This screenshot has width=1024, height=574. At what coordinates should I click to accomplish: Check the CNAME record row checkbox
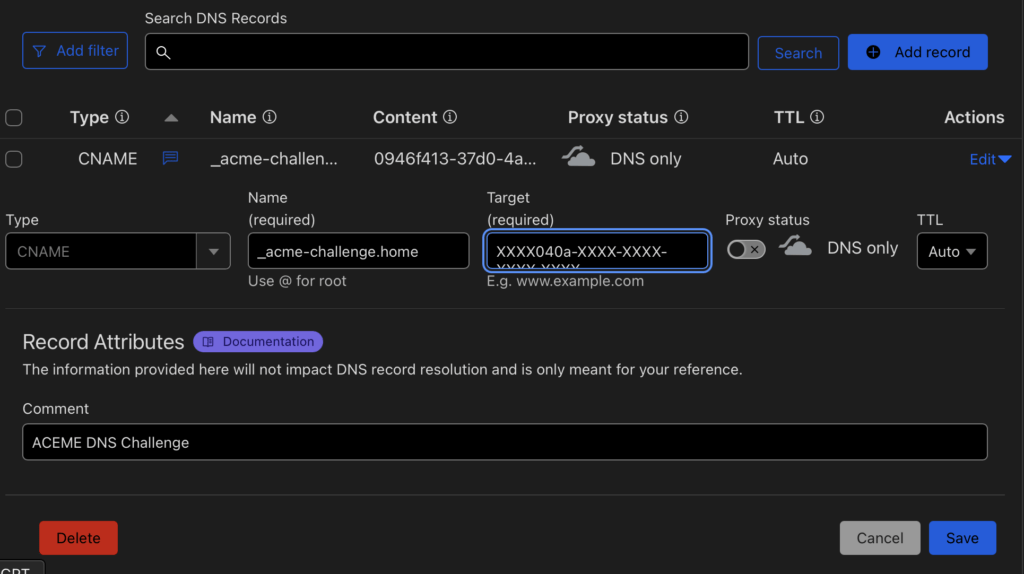point(14,159)
